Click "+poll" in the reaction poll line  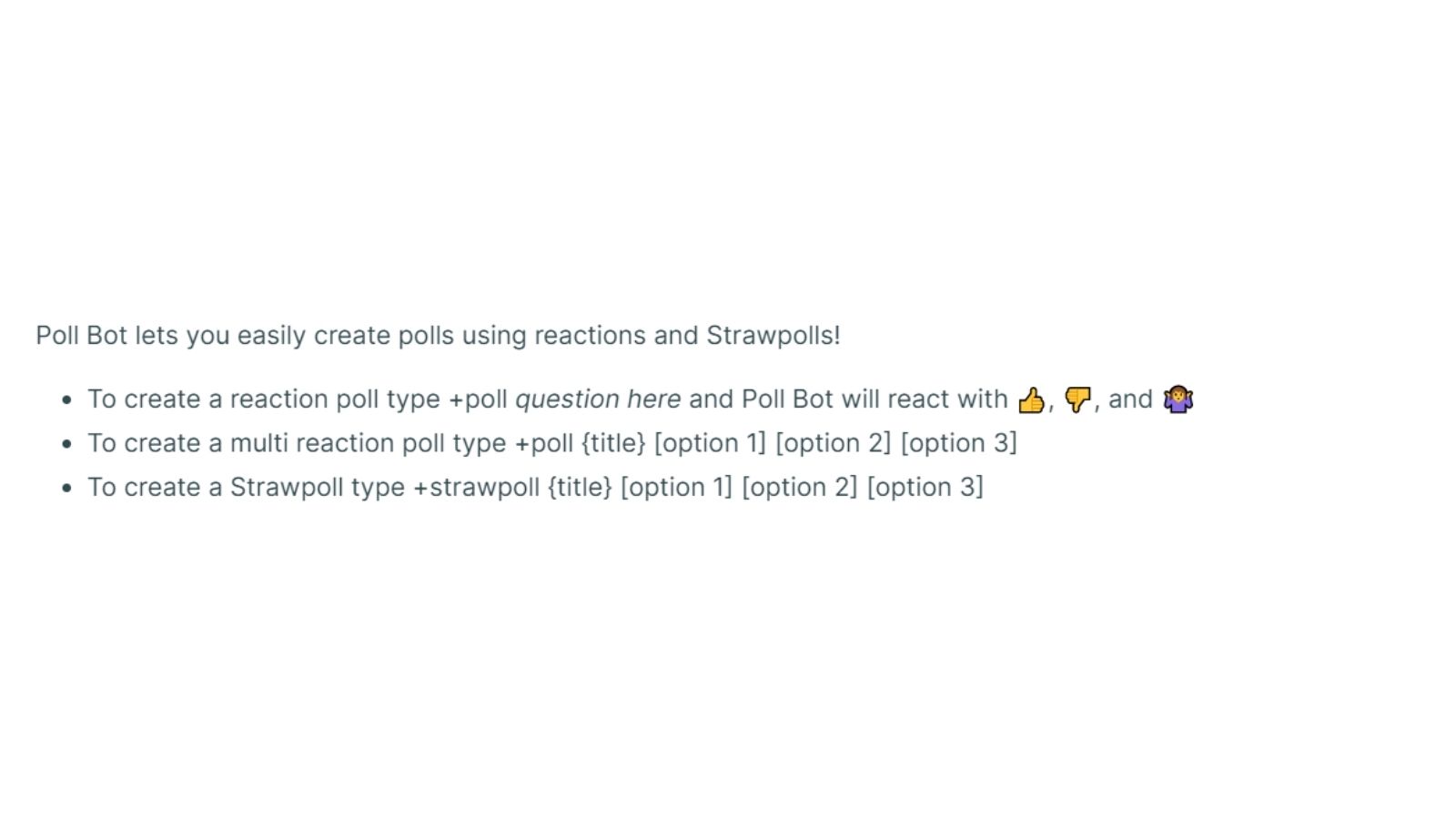[x=478, y=399]
